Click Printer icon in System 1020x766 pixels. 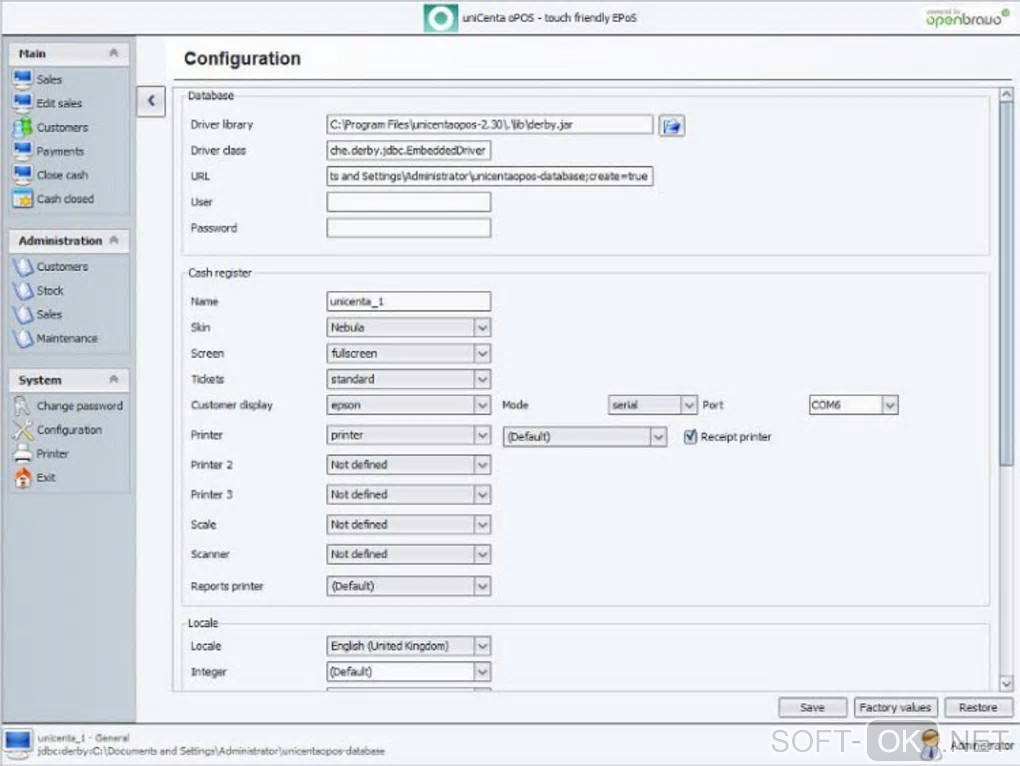coord(22,453)
